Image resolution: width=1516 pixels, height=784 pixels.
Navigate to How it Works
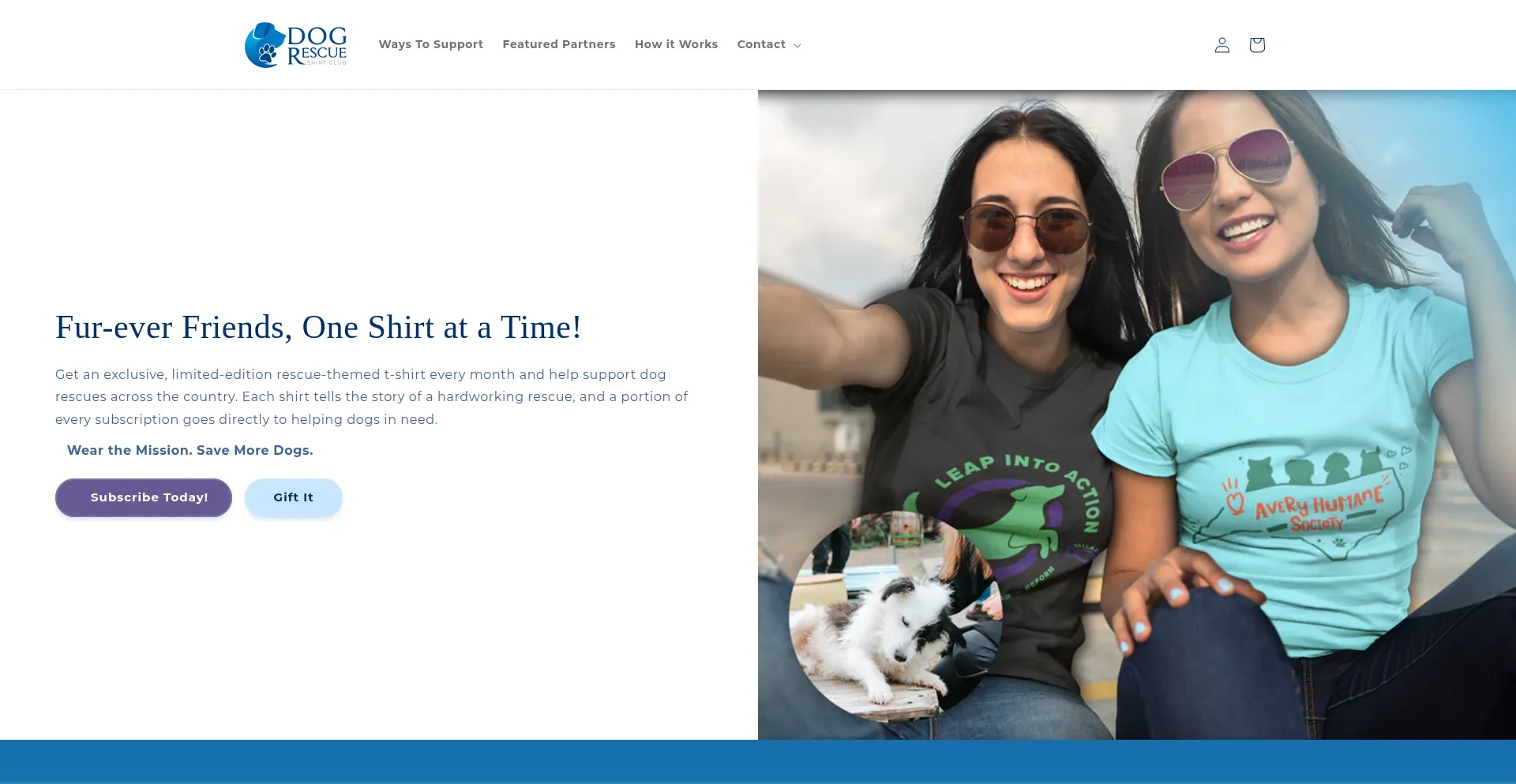click(x=676, y=45)
